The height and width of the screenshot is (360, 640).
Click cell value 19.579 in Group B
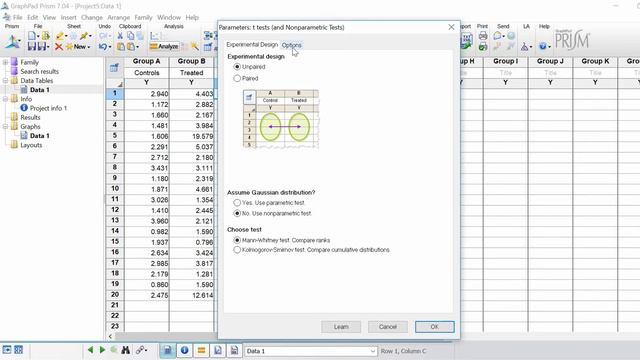point(191,136)
